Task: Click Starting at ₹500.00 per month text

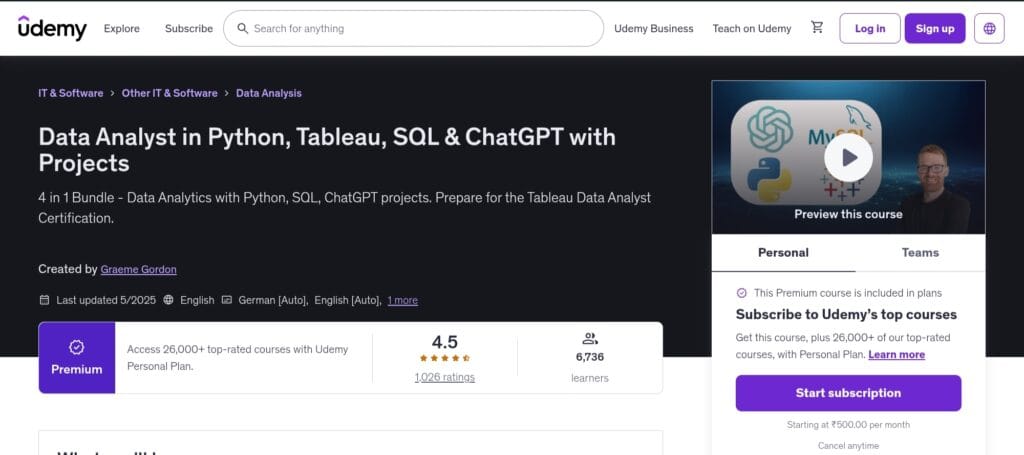Action: 848,425
